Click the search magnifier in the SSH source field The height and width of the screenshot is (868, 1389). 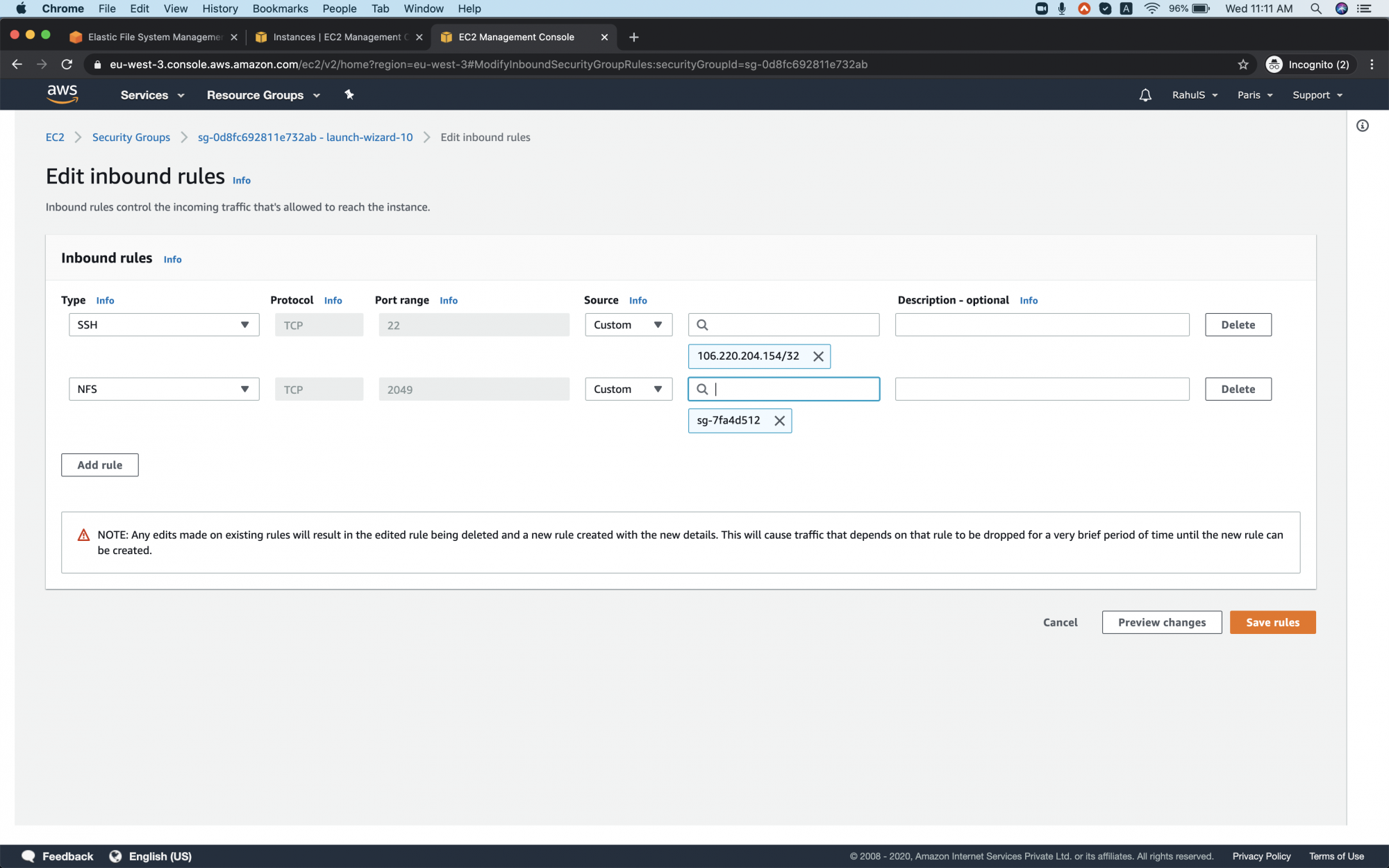[x=704, y=324]
